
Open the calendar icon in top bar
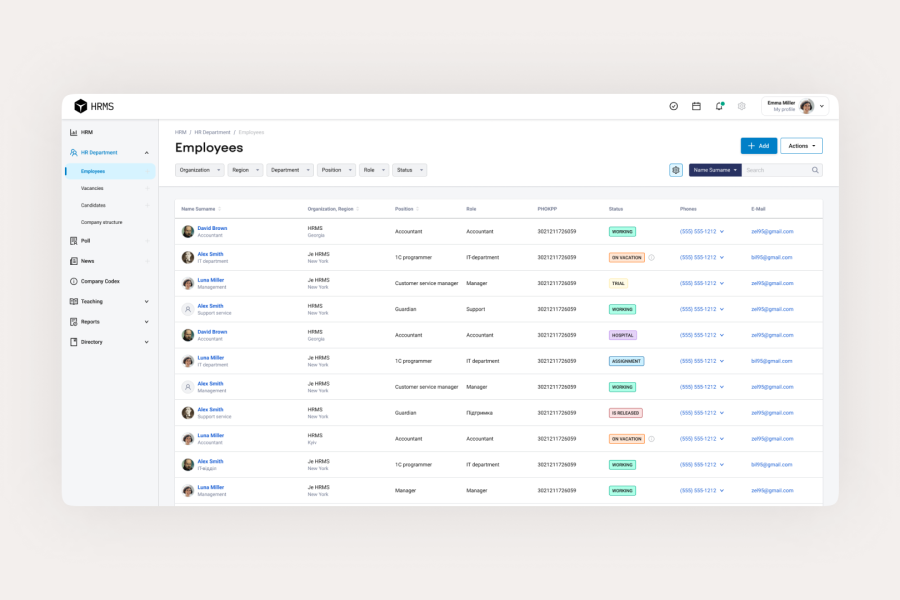pyautogui.click(x=696, y=106)
